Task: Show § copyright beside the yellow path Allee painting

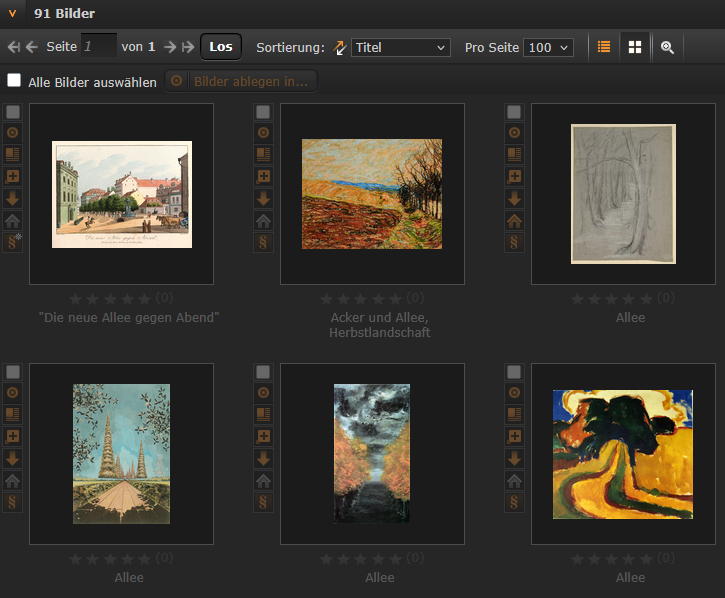Action: (514, 502)
